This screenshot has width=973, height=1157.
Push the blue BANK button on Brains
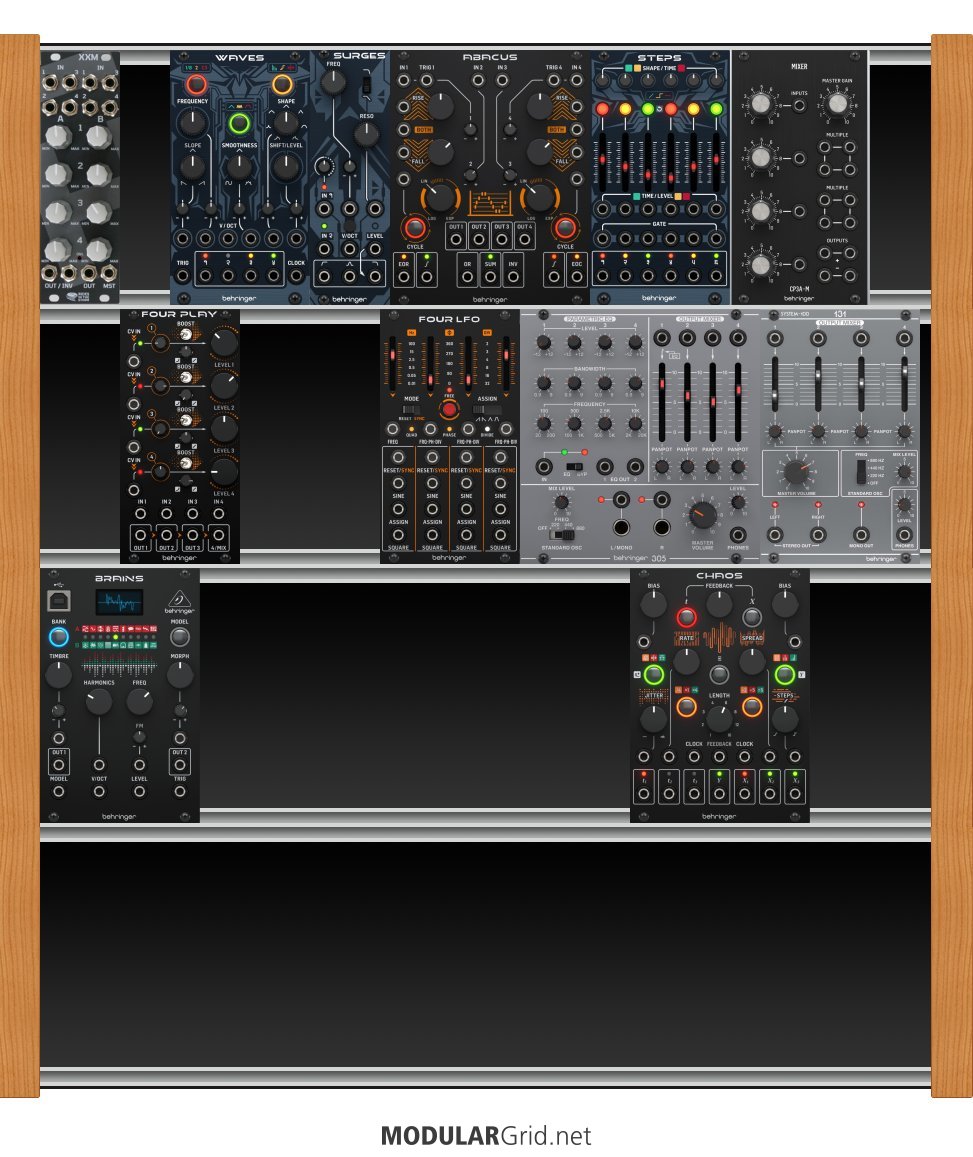point(58,637)
